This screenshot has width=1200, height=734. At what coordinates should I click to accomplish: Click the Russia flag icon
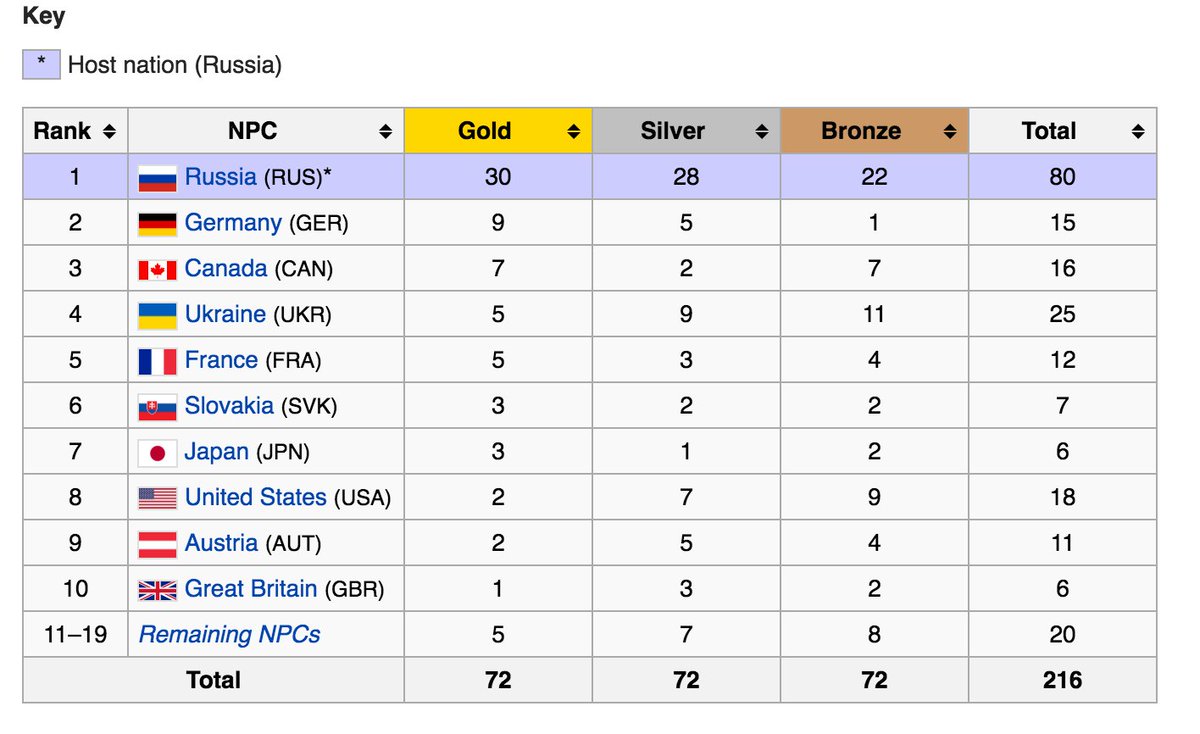pyautogui.click(x=157, y=178)
